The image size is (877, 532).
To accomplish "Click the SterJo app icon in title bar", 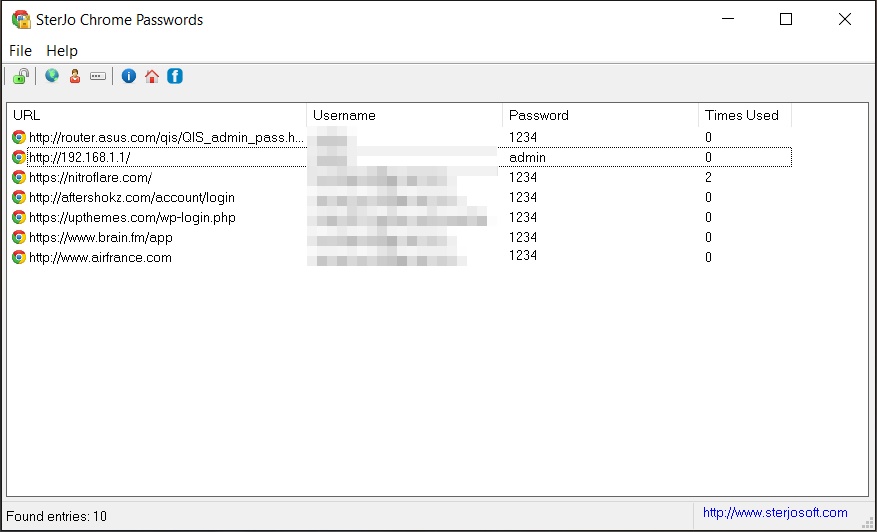I will pos(21,20).
